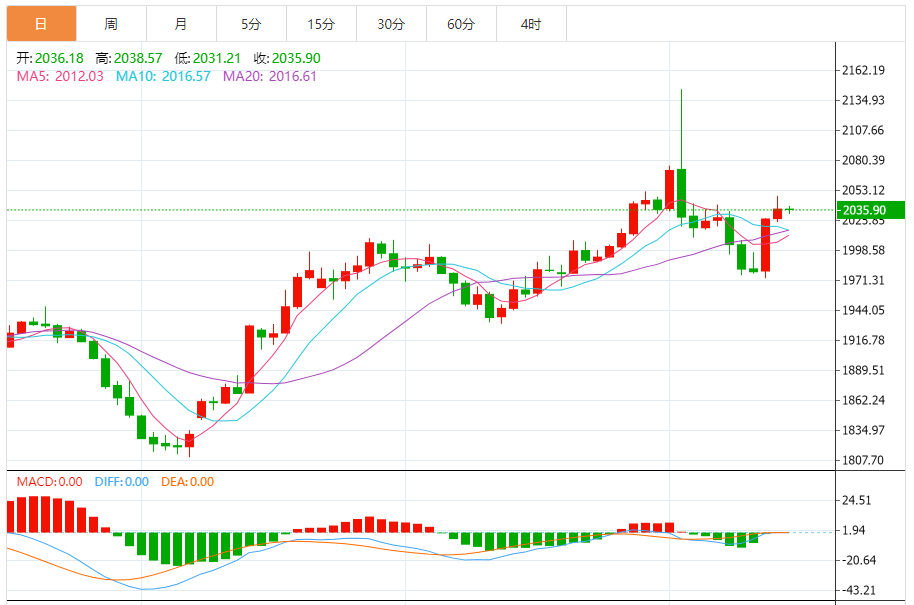The height and width of the screenshot is (605, 914).
Task: Switch to the 月 monthly tab
Action: coord(181,24)
